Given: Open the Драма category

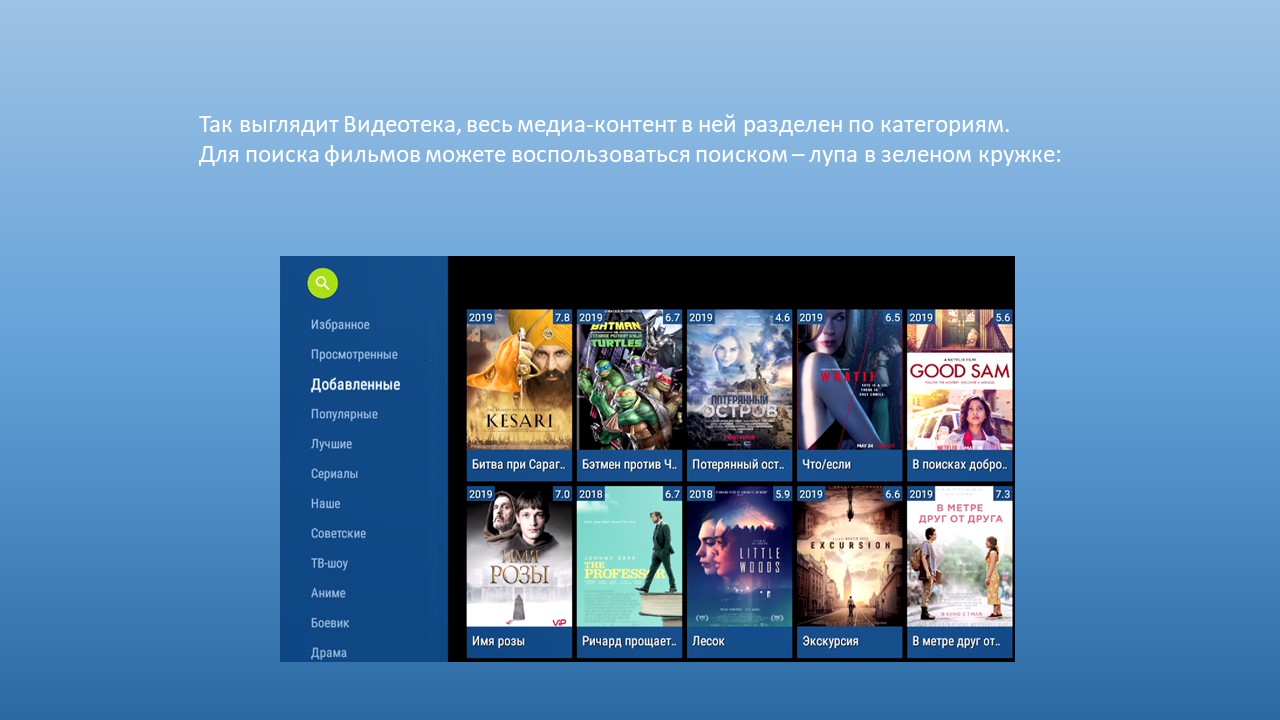Looking at the screenshot, I should (329, 653).
